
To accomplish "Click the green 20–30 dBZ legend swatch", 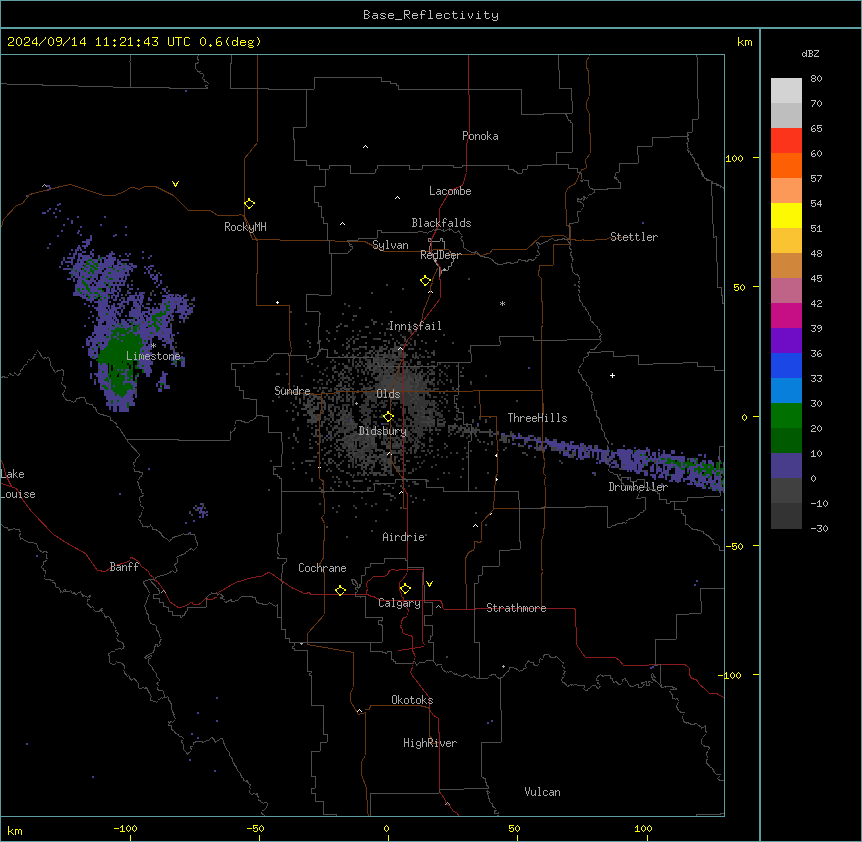I will click(x=786, y=416).
